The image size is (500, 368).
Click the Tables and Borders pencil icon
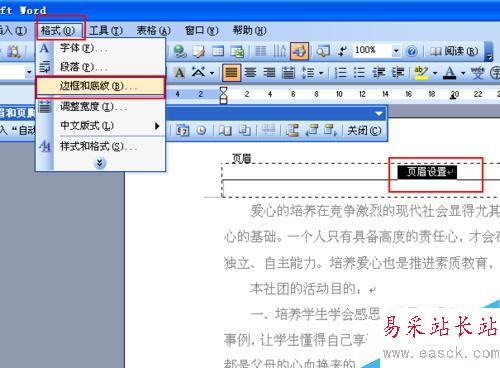click(x=199, y=51)
